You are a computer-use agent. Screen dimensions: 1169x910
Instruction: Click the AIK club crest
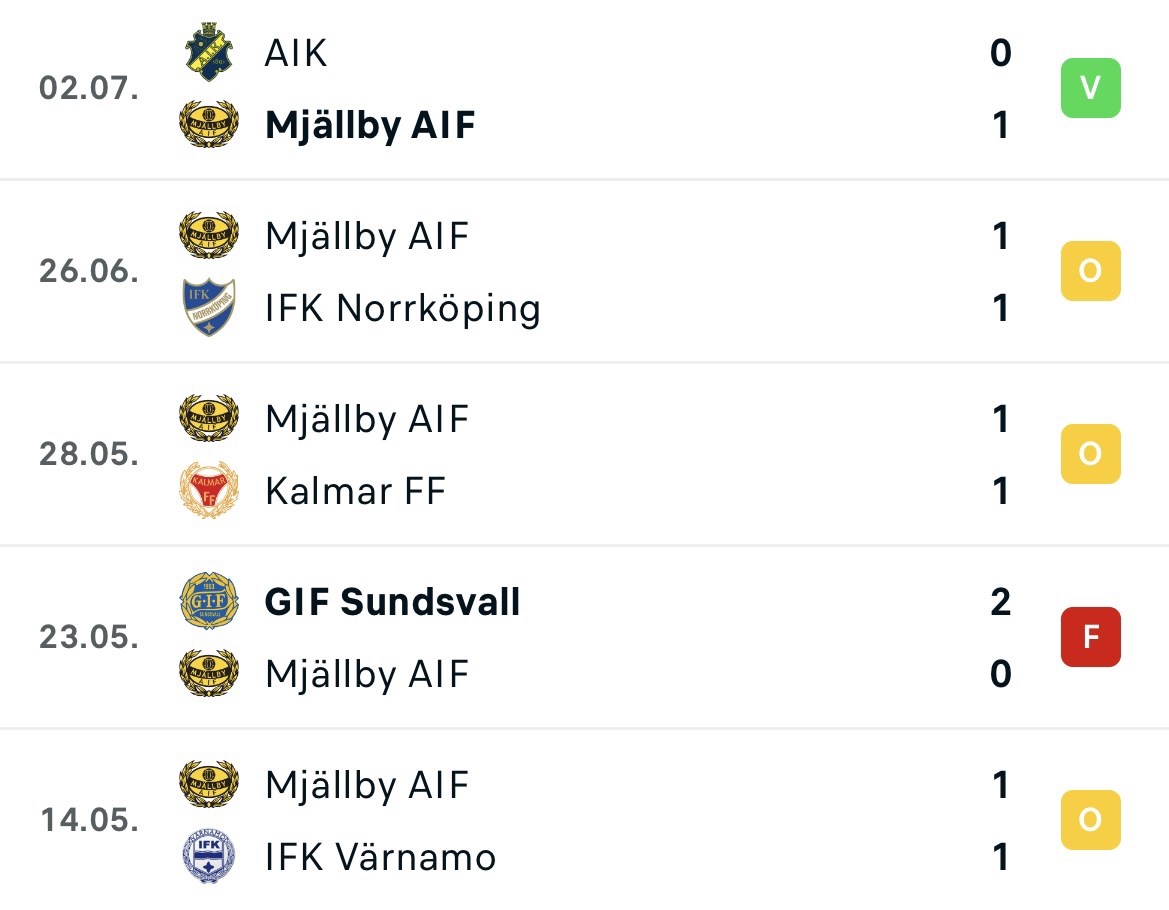click(209, 52)
